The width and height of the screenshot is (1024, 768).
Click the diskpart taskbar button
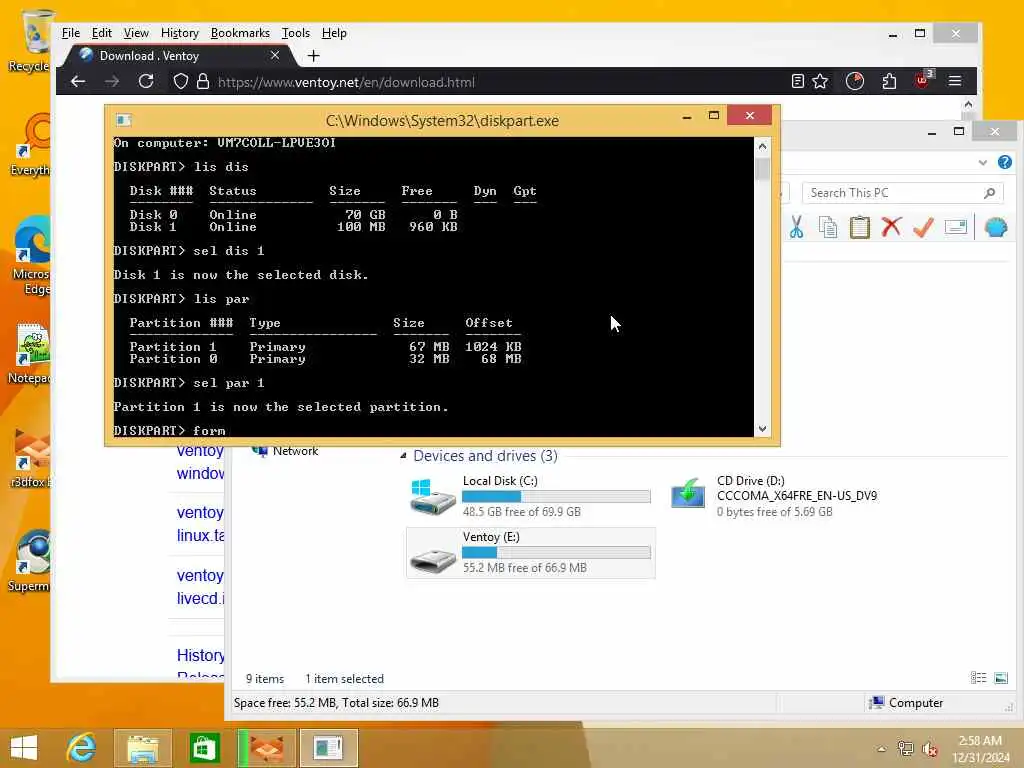tap(328, 748)
